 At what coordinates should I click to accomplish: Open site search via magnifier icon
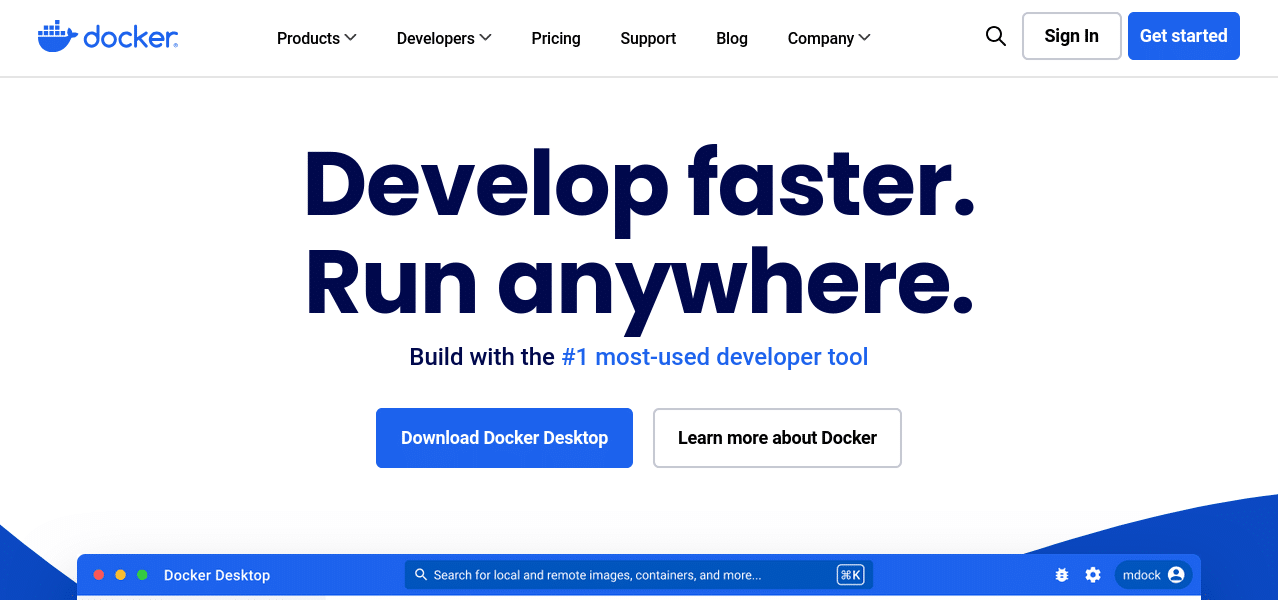click(995, 36)
